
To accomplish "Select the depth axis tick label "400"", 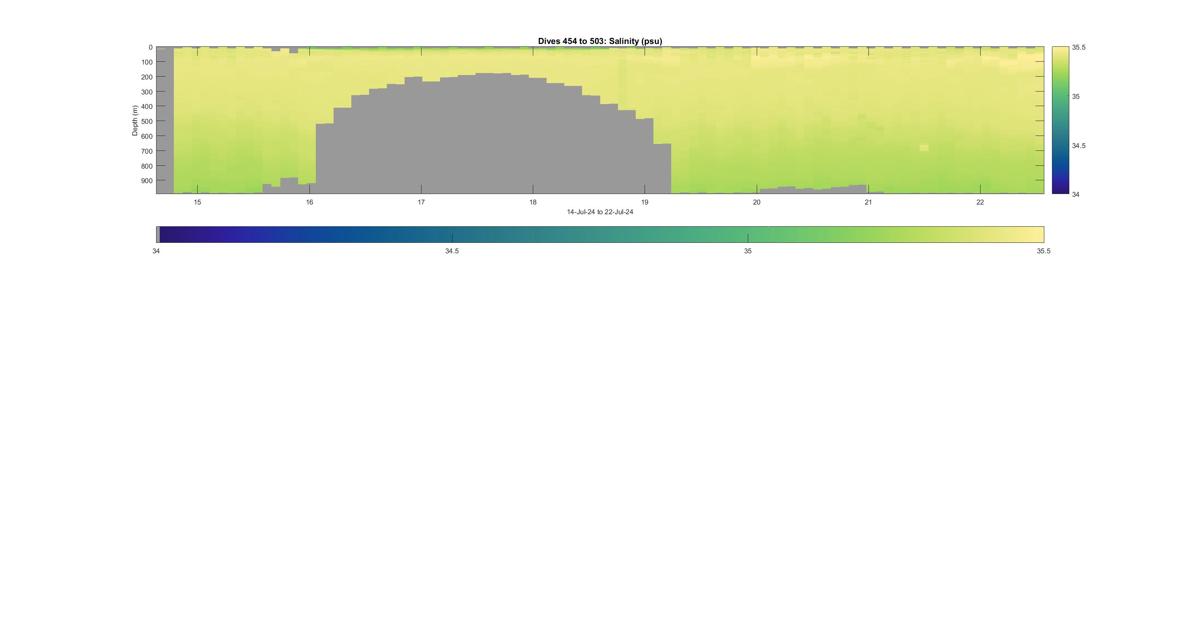I will point(147,106).
